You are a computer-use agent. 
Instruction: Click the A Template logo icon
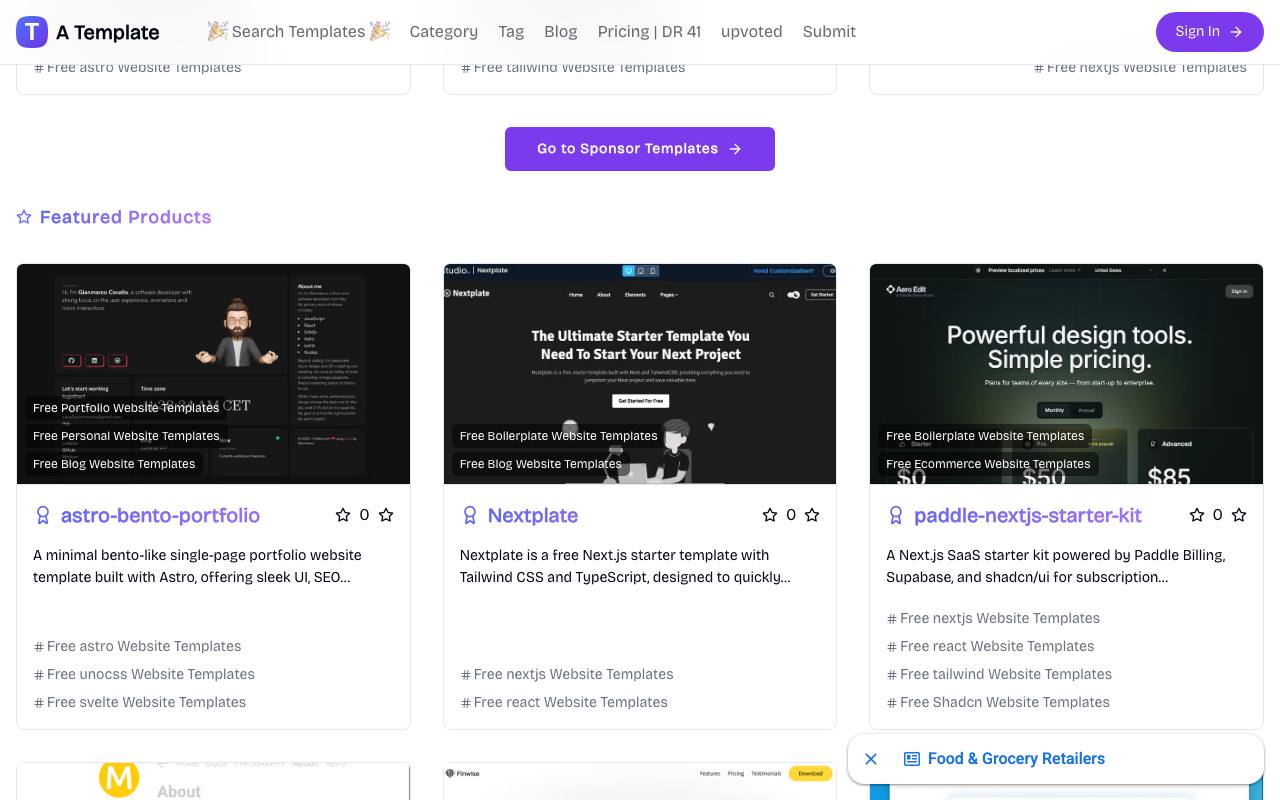tap(32, 32)
